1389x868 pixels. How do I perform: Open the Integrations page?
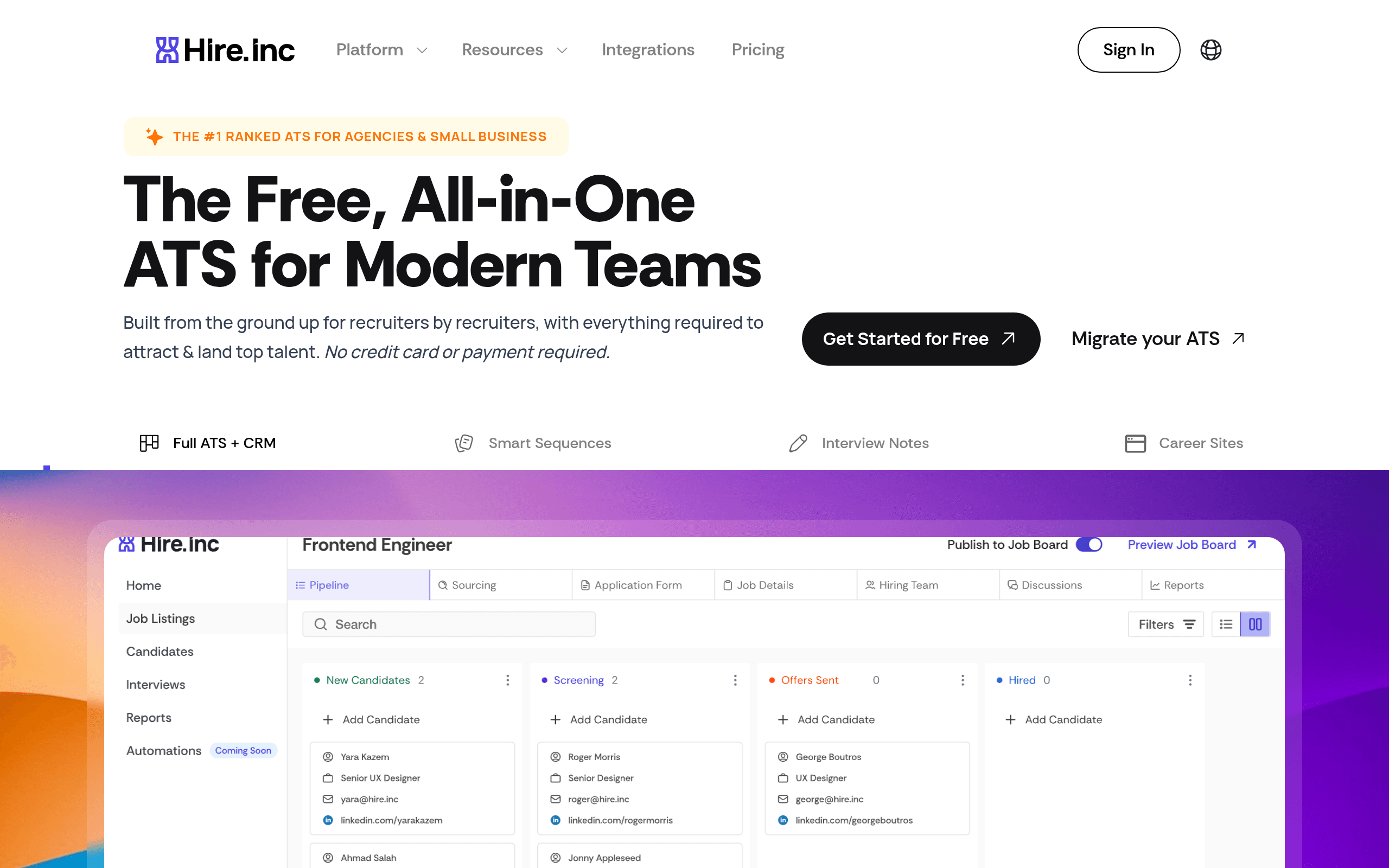coord(648,50)
